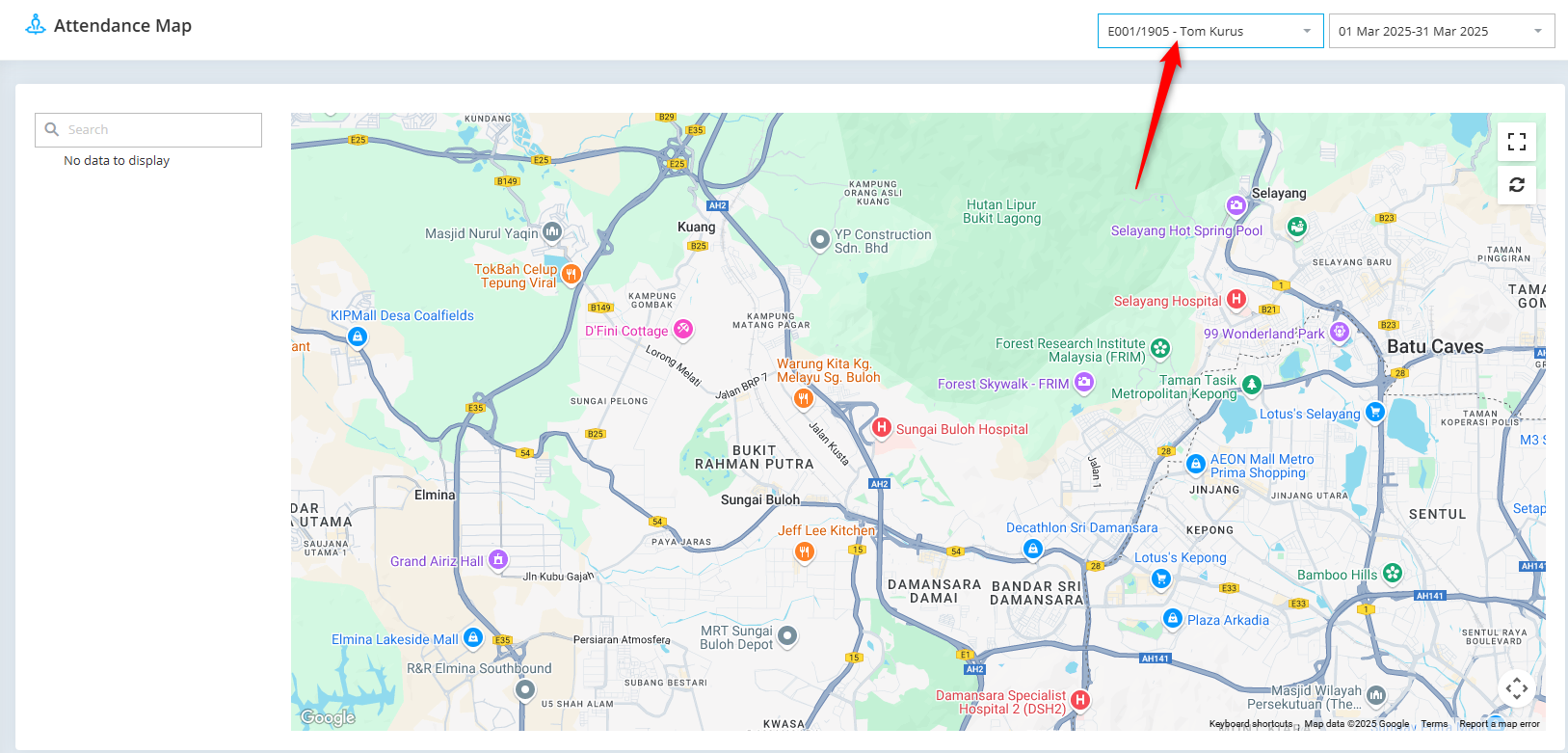Open map camera pan controls
The height and width of the screenshot is (753, 1568).
click(x=1517, y=688)
